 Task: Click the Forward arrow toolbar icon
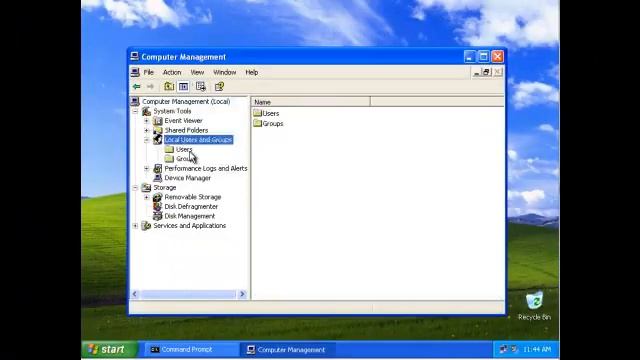[150, 87]
